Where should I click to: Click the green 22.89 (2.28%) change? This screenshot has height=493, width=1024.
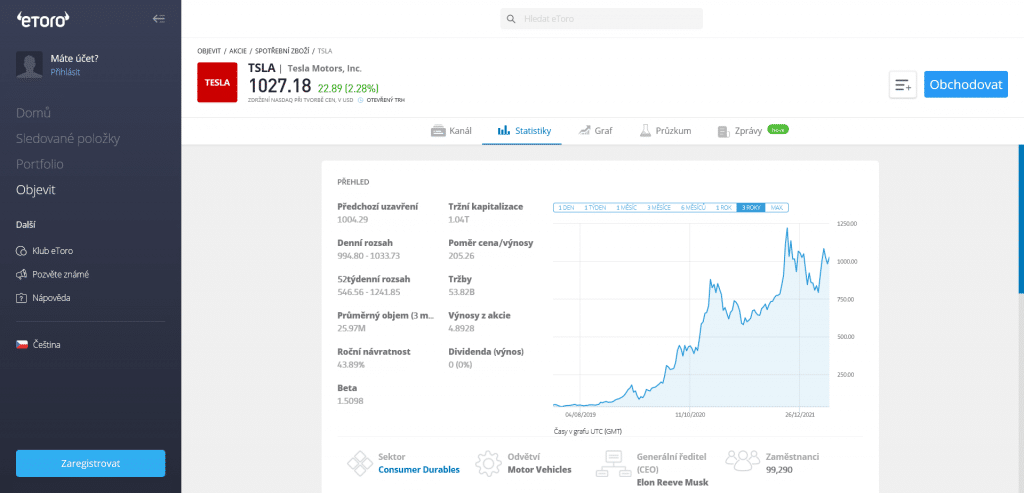pyautogui.click(x=348, y=87)
